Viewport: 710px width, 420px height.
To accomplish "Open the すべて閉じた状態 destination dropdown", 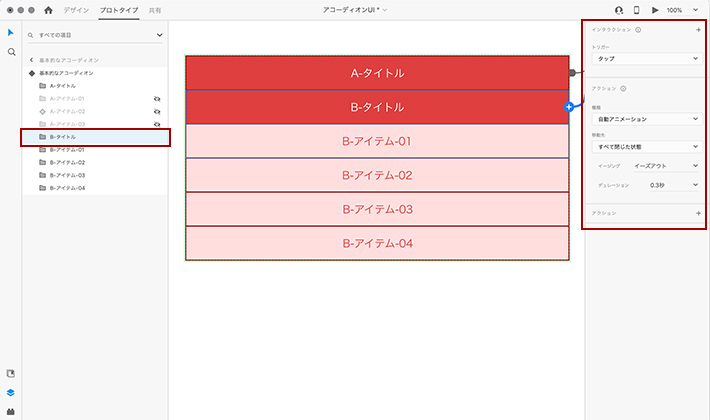I will pos(647,147).
